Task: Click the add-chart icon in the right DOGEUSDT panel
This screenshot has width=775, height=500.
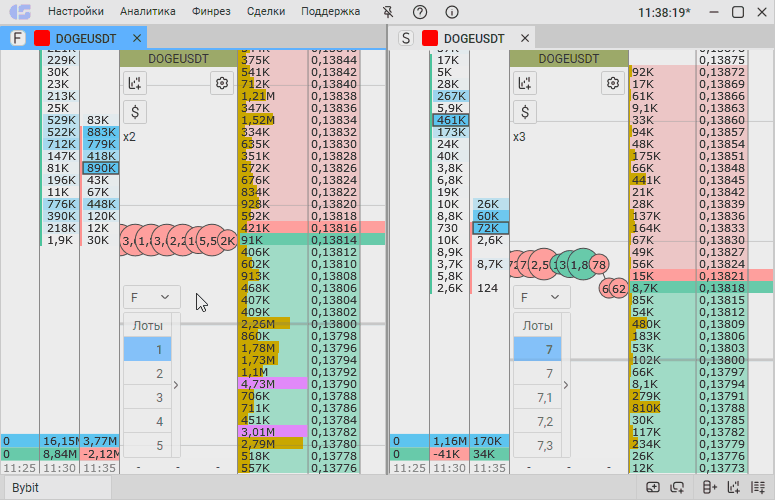Action: (525, 83)
